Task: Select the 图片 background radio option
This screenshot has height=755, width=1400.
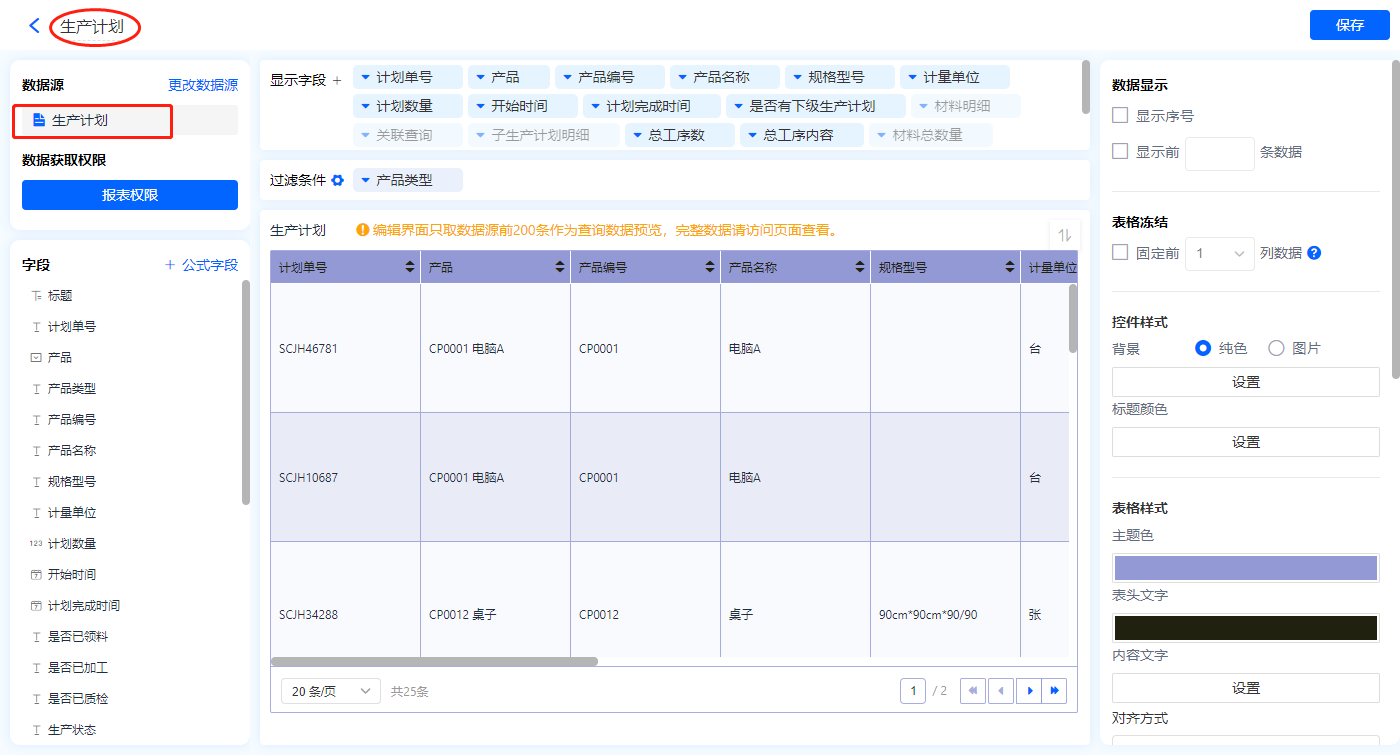Action: [x=1276, y=348]
